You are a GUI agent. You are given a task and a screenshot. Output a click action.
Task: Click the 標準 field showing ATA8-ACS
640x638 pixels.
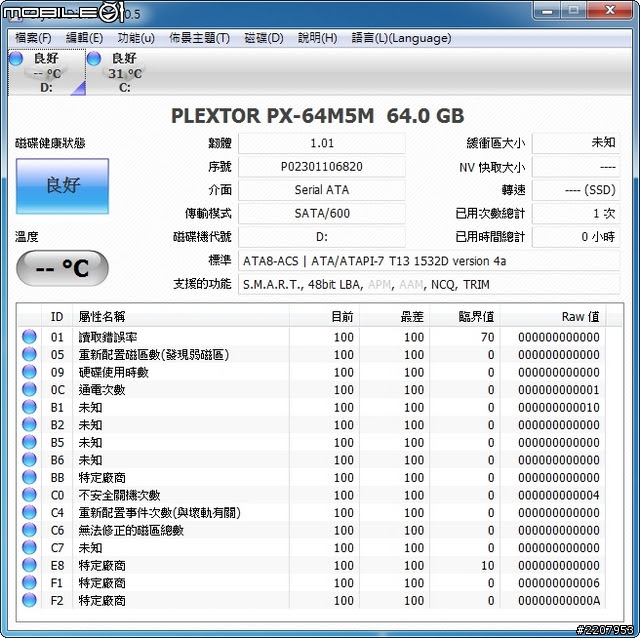pyautogui.click(x=429, y=261)
